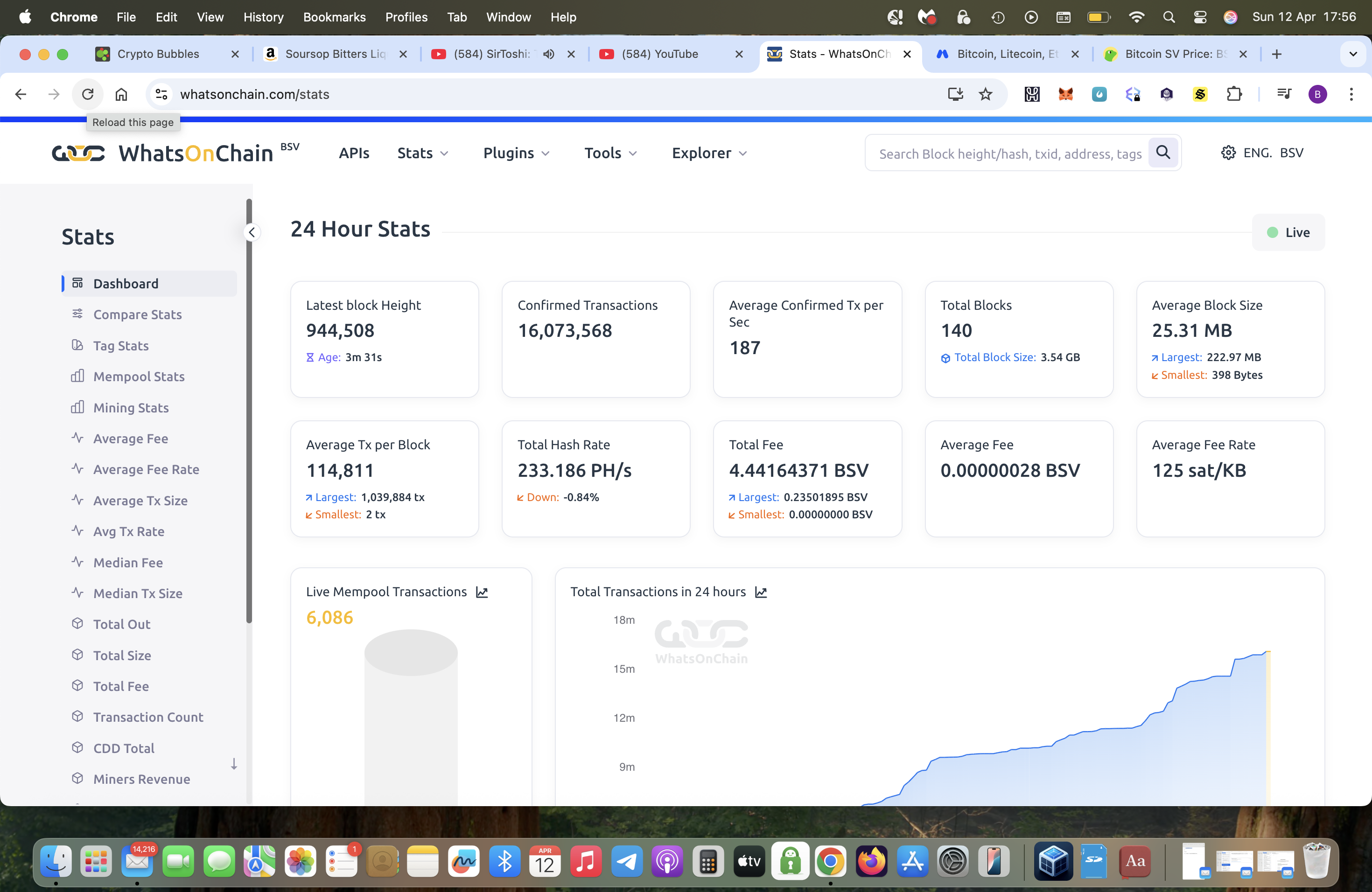
Task: Click the Average Fee pulse icon
Action: [77, 438]
